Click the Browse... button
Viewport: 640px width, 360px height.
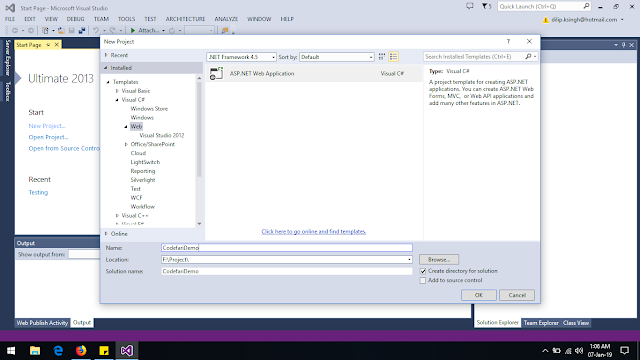(x=439, y=260)
